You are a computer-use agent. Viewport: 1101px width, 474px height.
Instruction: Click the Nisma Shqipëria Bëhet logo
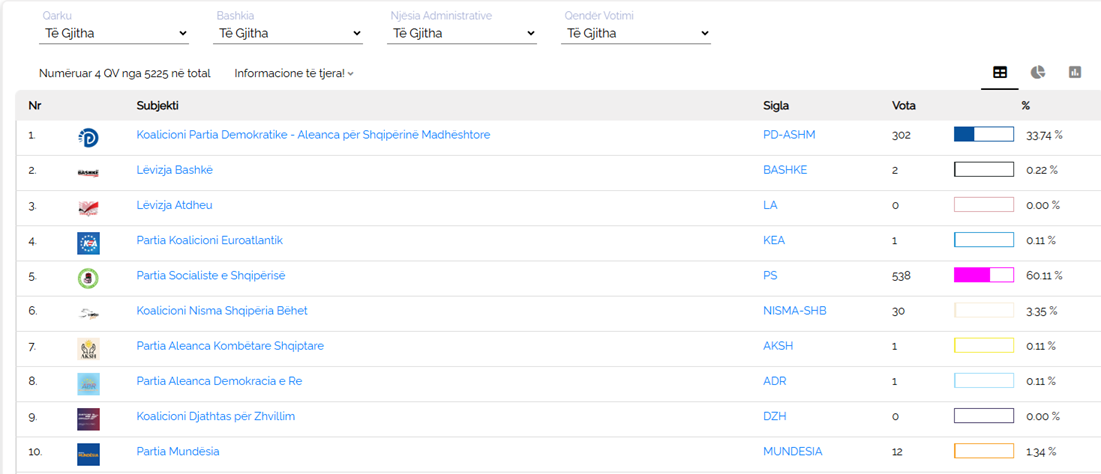pos(88,314)
